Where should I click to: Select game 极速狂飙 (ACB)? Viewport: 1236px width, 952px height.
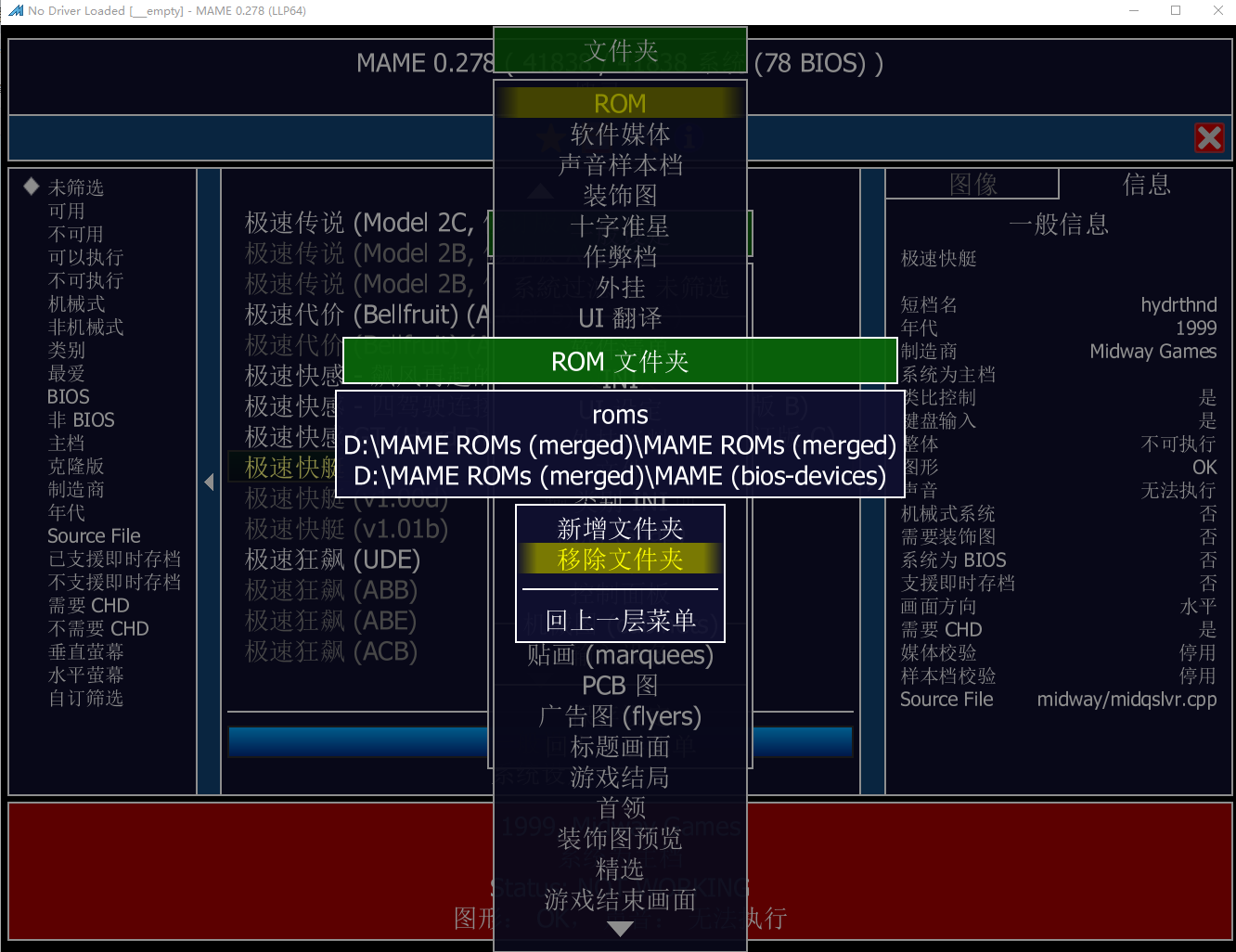tap(330, 651)
